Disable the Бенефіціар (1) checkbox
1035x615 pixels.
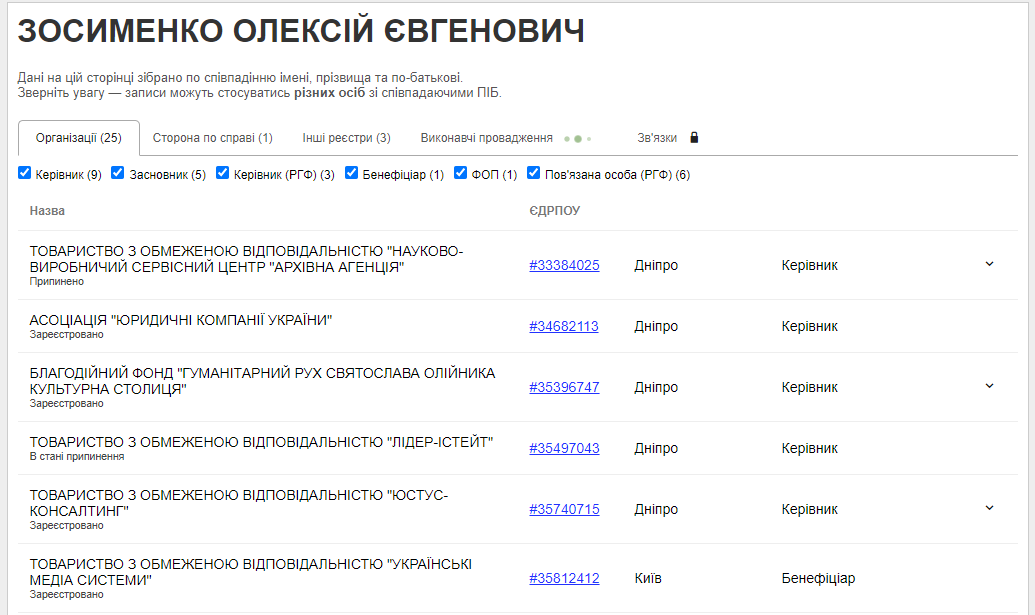click(352, 173)
